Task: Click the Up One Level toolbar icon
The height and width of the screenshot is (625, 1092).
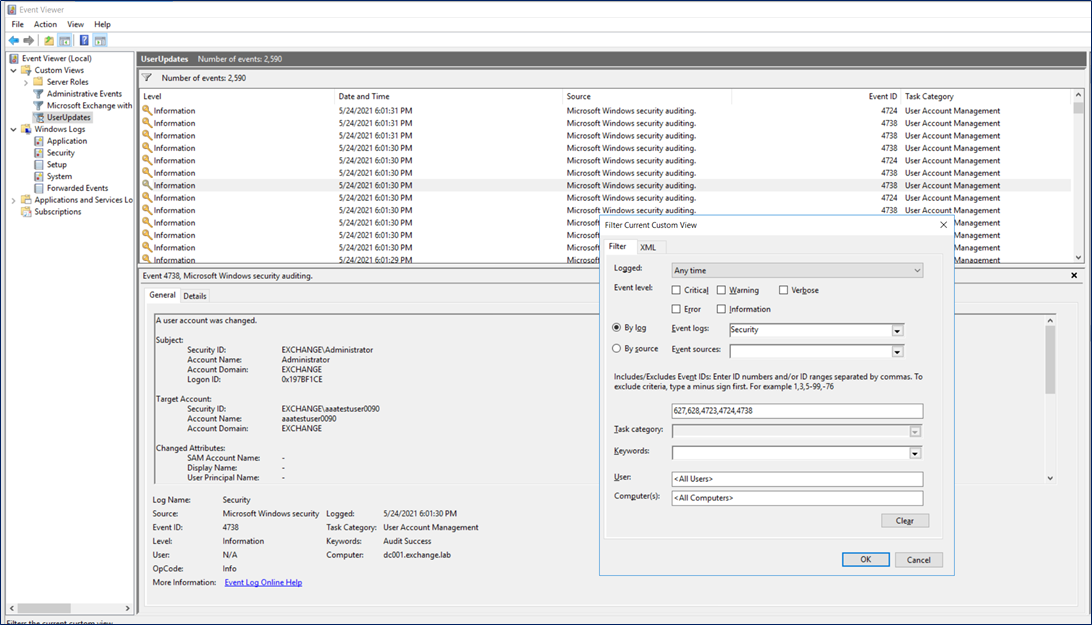Action: 49,40
